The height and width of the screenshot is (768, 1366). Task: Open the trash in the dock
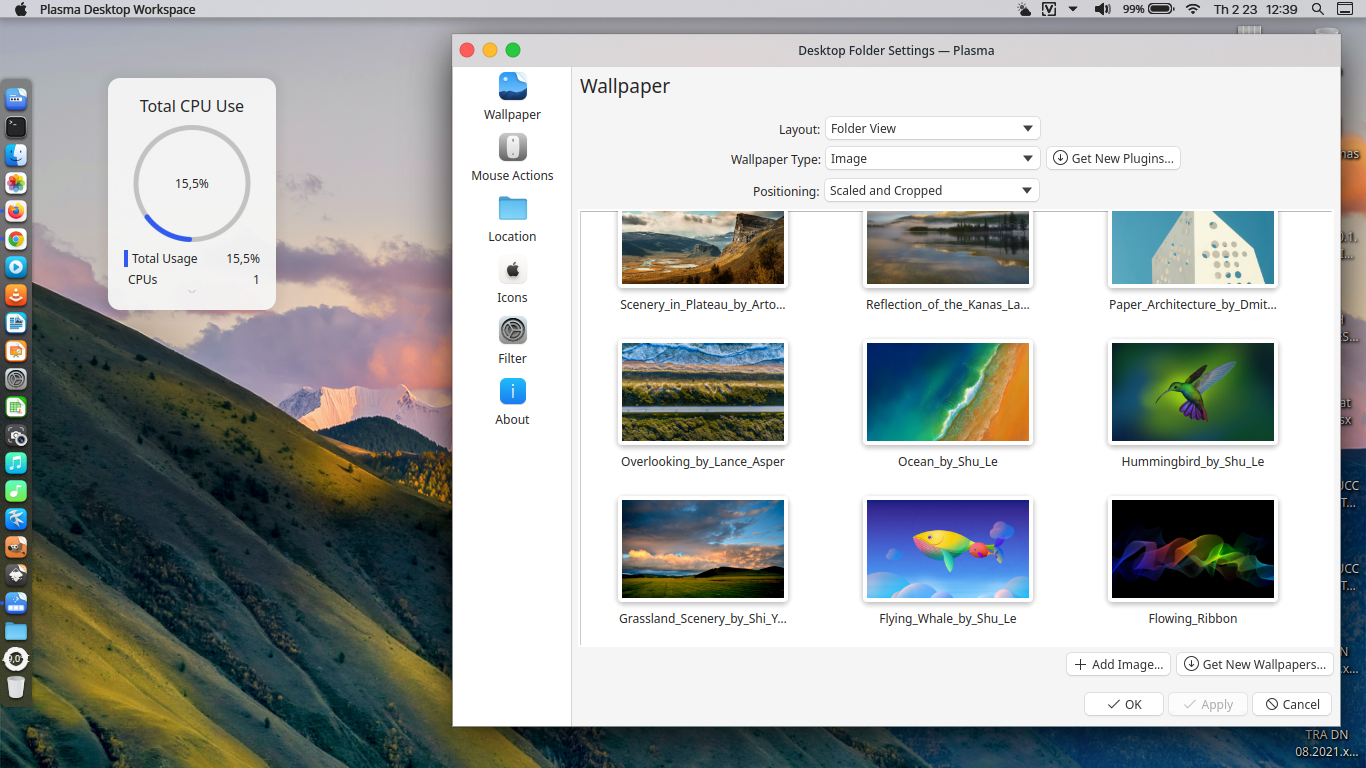click(x=16, y=687)
